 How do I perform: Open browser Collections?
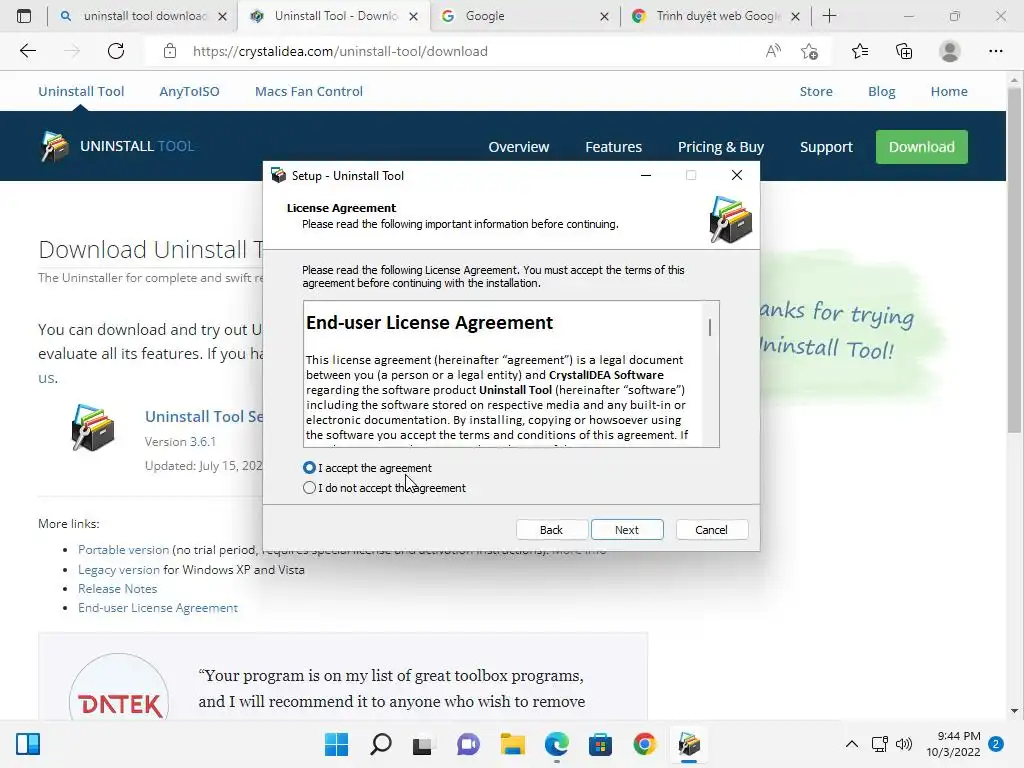904,51
